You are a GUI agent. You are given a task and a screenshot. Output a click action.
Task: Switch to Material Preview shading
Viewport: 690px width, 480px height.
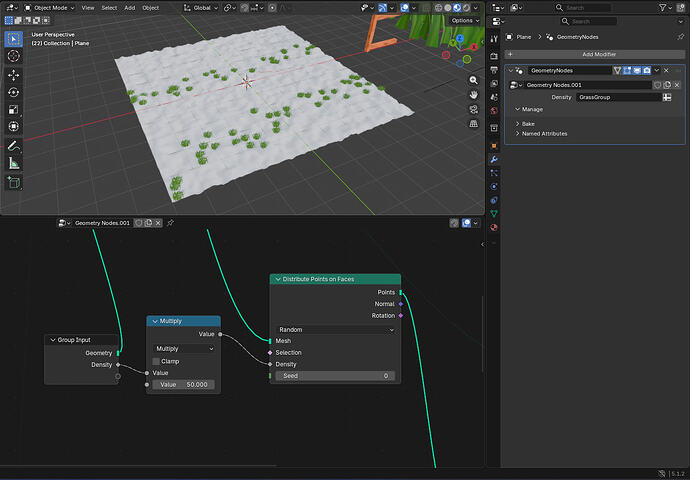click(457, 8)
